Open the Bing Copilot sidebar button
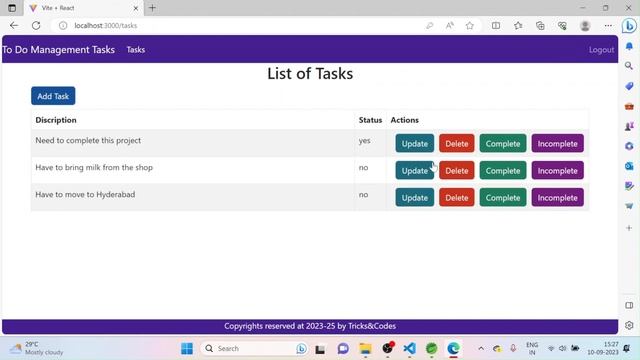640x360 pixels. click(x=629, y=25)
